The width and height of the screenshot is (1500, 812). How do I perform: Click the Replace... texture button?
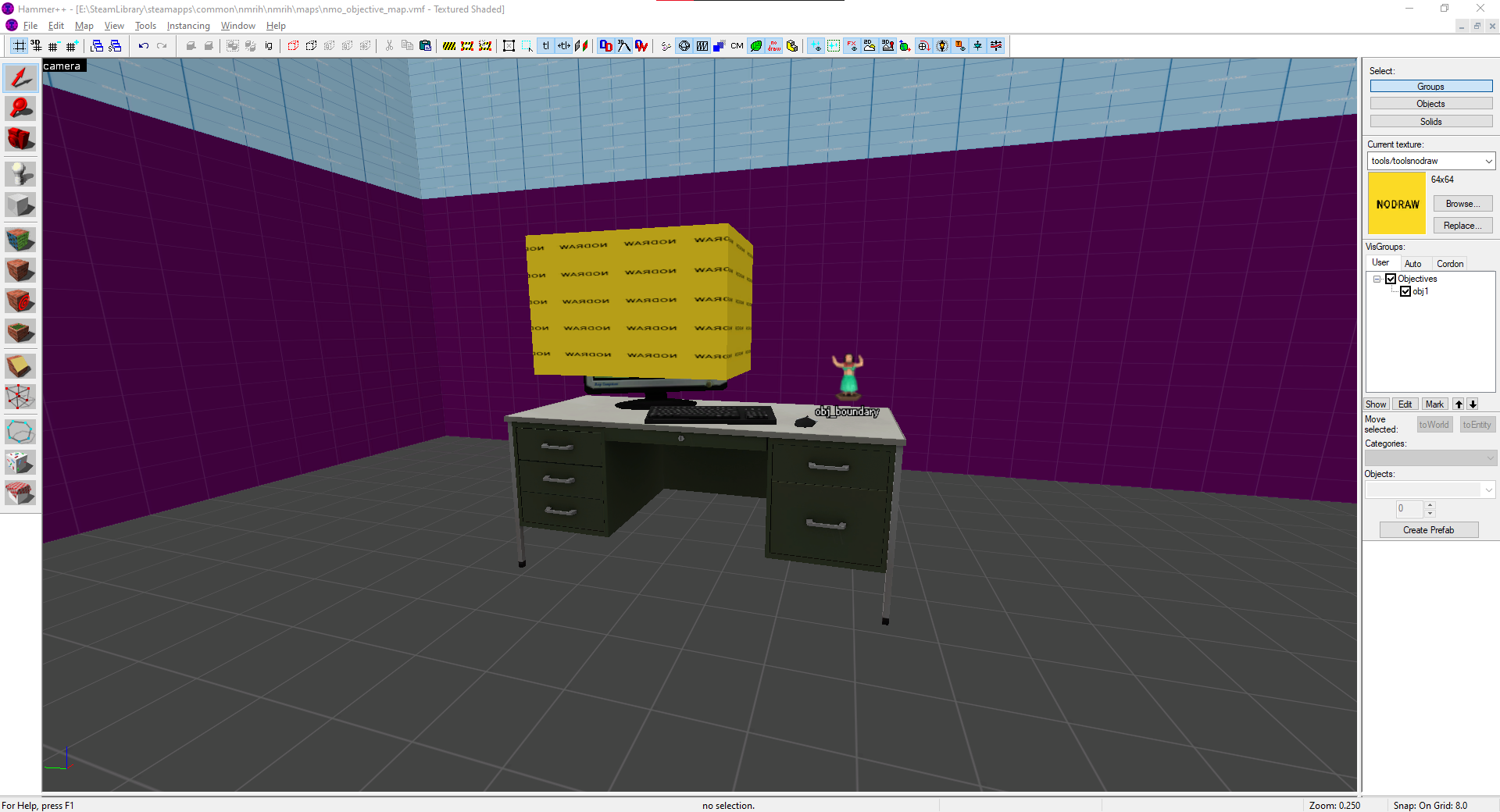(x=1462, y=226)
